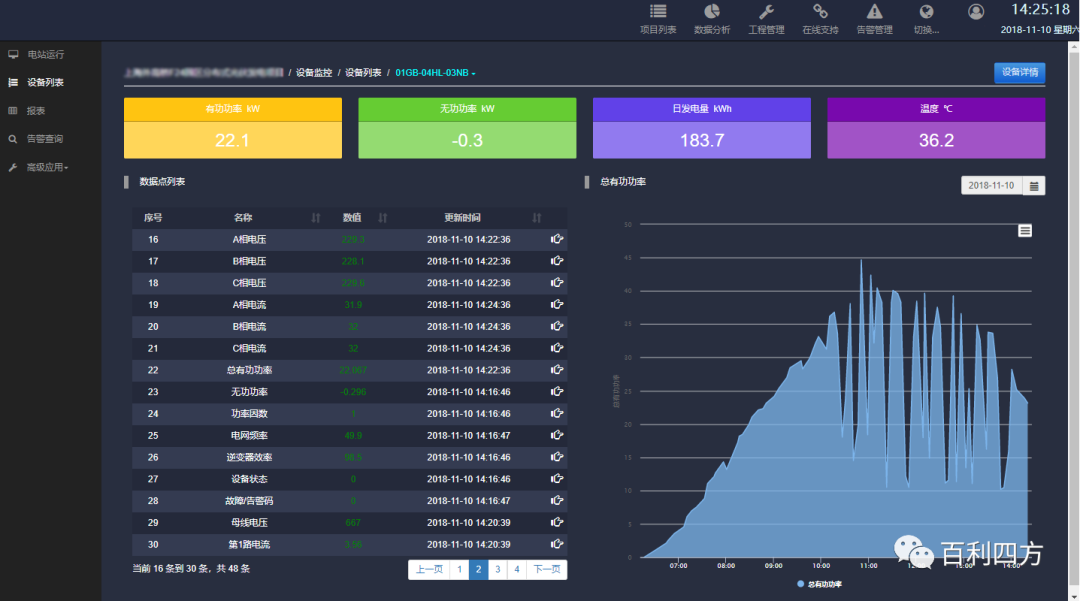Go to the 下一页 next page
The height and width of the screenshot is (601, 1080).
tap(547, 569)
